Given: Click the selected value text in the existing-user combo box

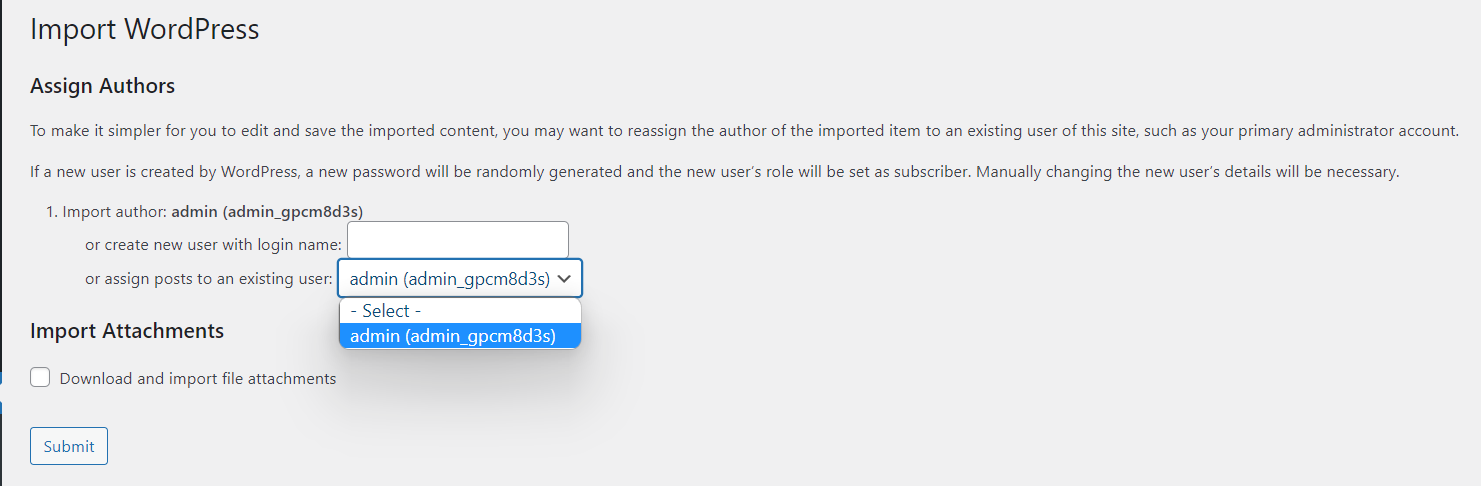Looking at the screenshot, I should click(x=449, y=279).
